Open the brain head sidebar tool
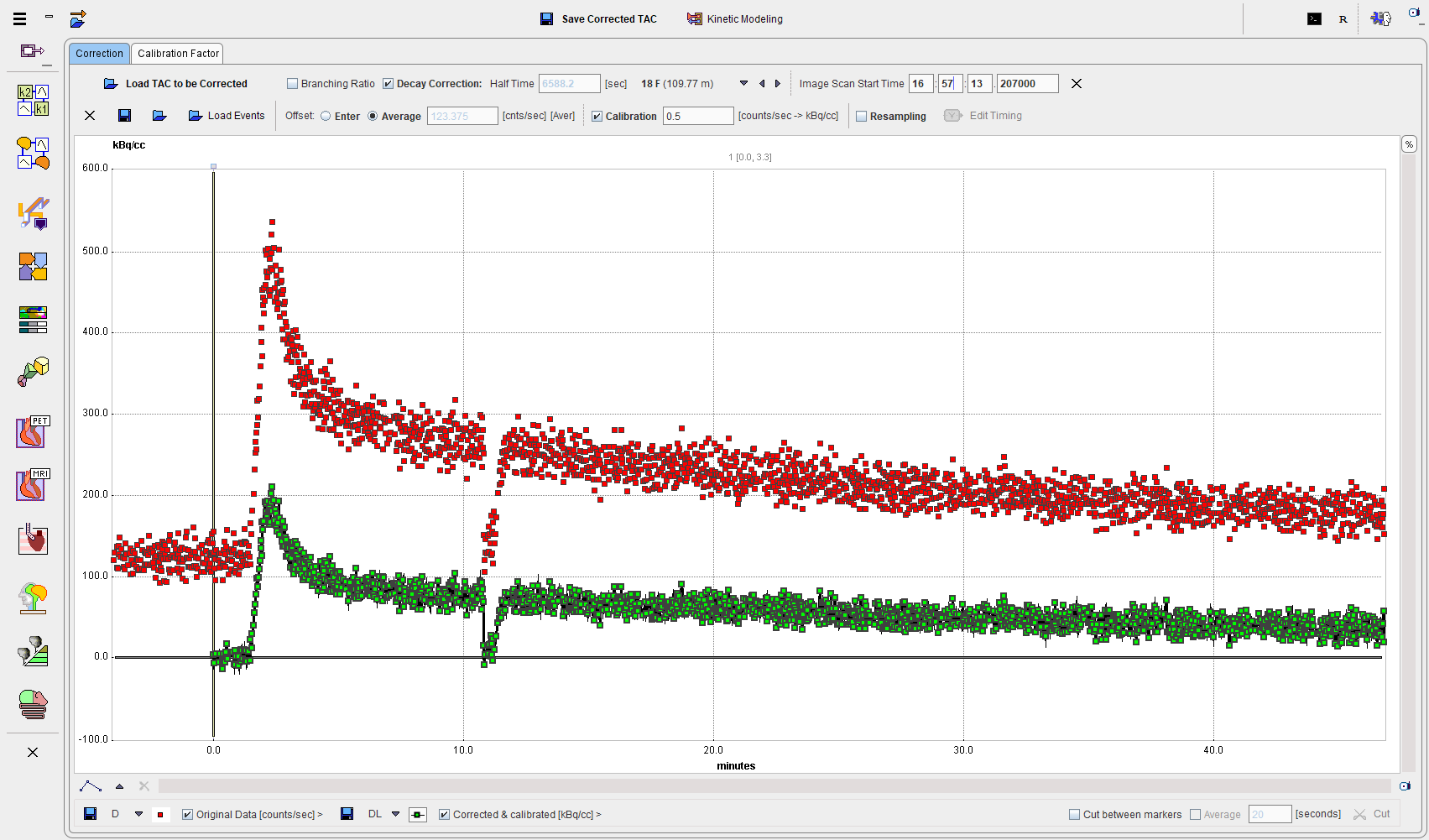Image resolution: width=1429 pixels, height=840 pixels. pyautogui.click(x=34, y=598)
